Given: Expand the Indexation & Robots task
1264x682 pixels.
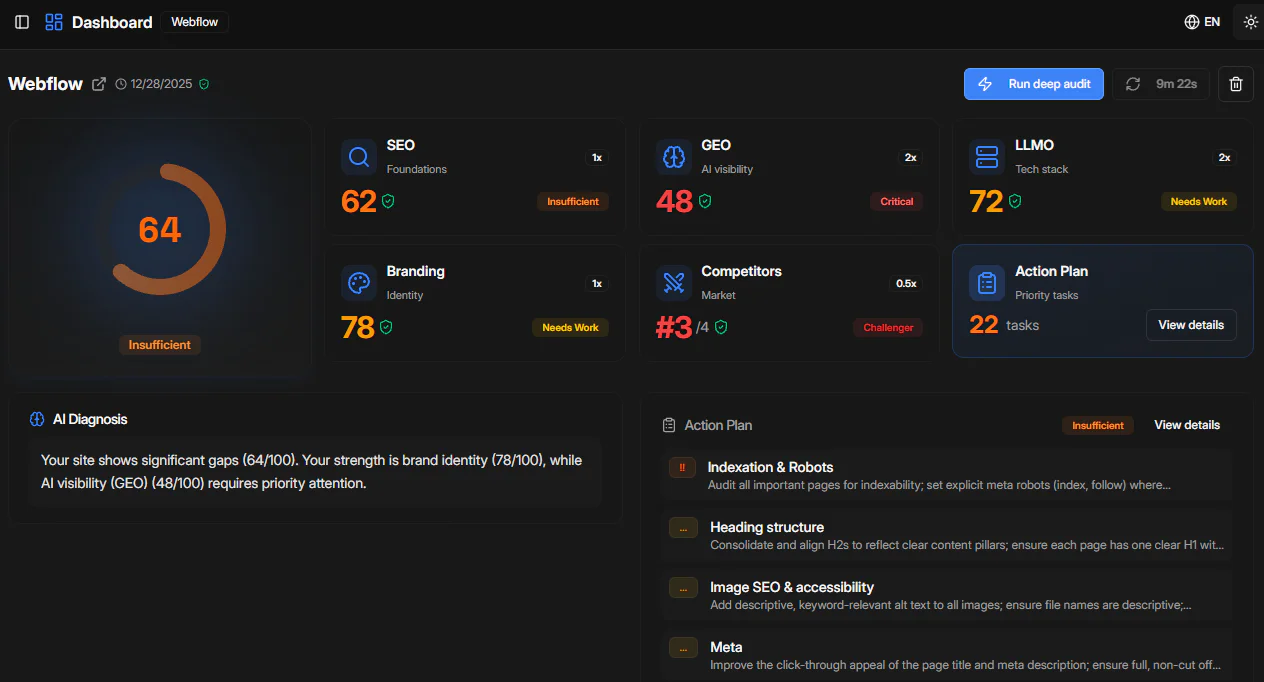Looking at the screenshot, I should 770,467.
